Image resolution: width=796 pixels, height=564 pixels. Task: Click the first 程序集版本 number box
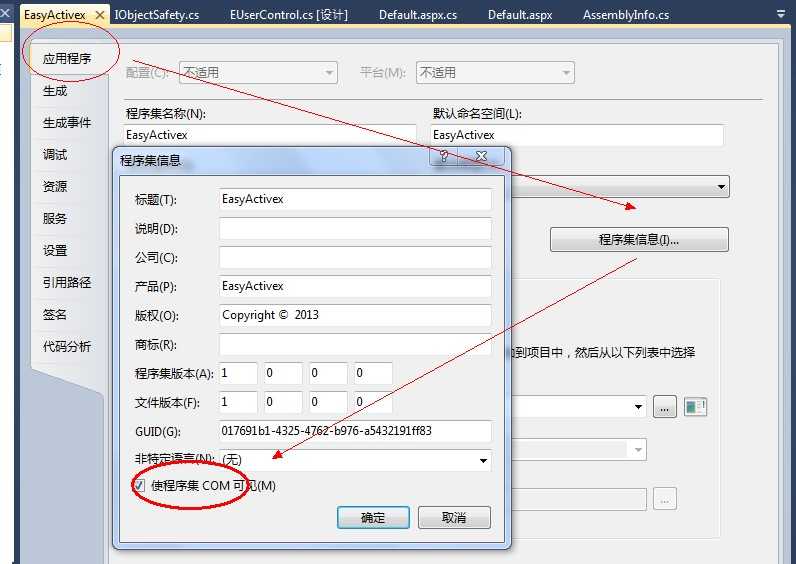click(x=239, y=373)
